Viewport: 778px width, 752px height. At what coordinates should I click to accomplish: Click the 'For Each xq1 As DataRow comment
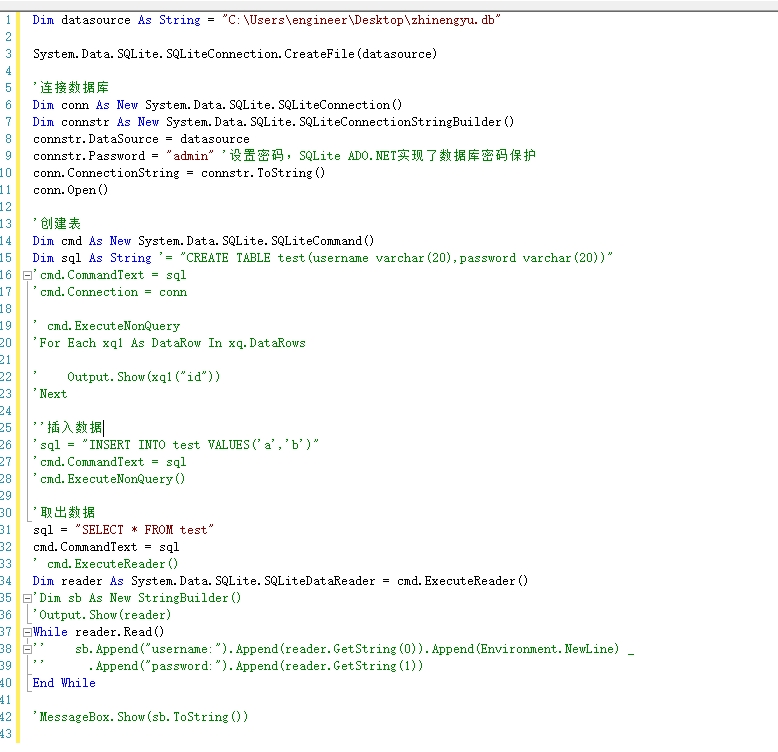[x=169, y=343]
